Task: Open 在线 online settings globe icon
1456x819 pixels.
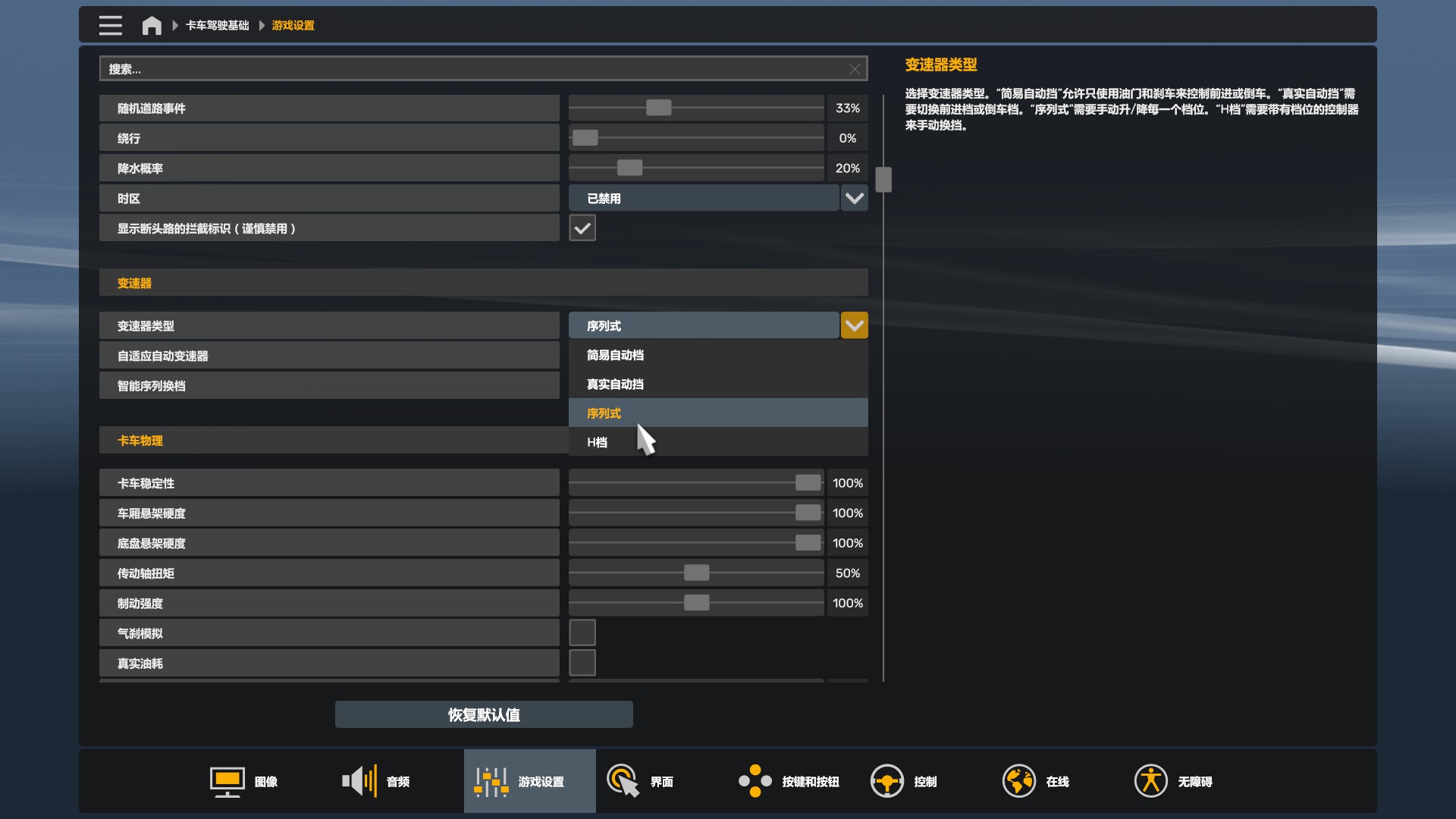Action: (1018, 781)
